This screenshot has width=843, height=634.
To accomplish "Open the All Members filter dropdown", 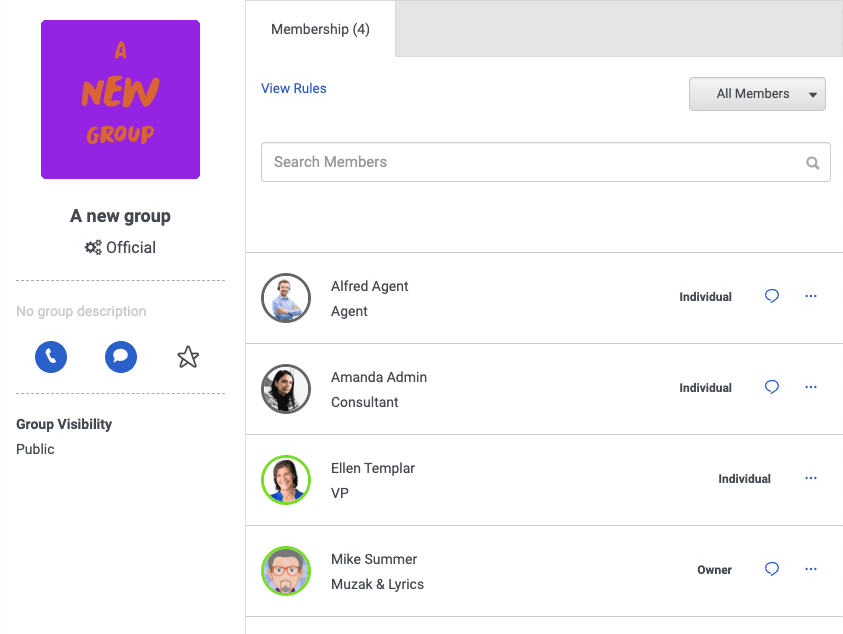I will 757,93.
